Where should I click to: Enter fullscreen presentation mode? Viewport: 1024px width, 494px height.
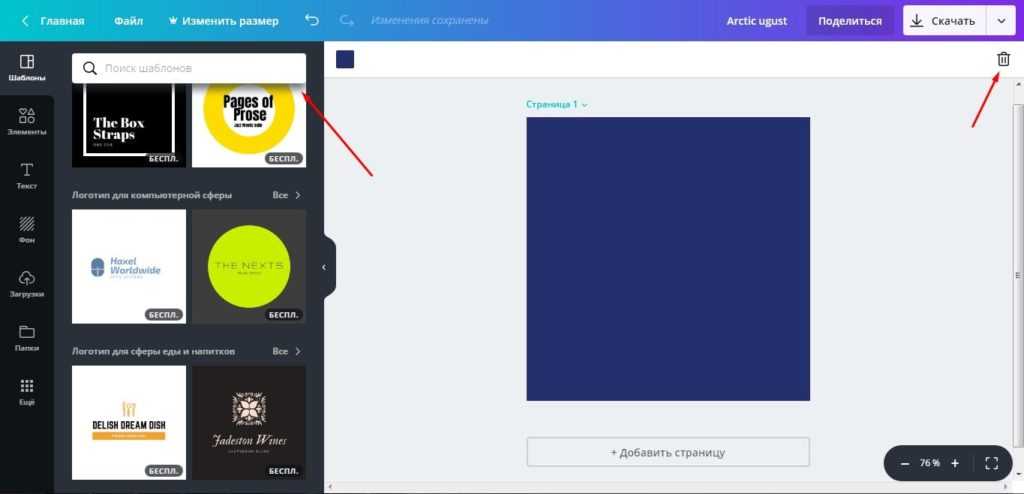pyautogui.click(x=991, y=463)
